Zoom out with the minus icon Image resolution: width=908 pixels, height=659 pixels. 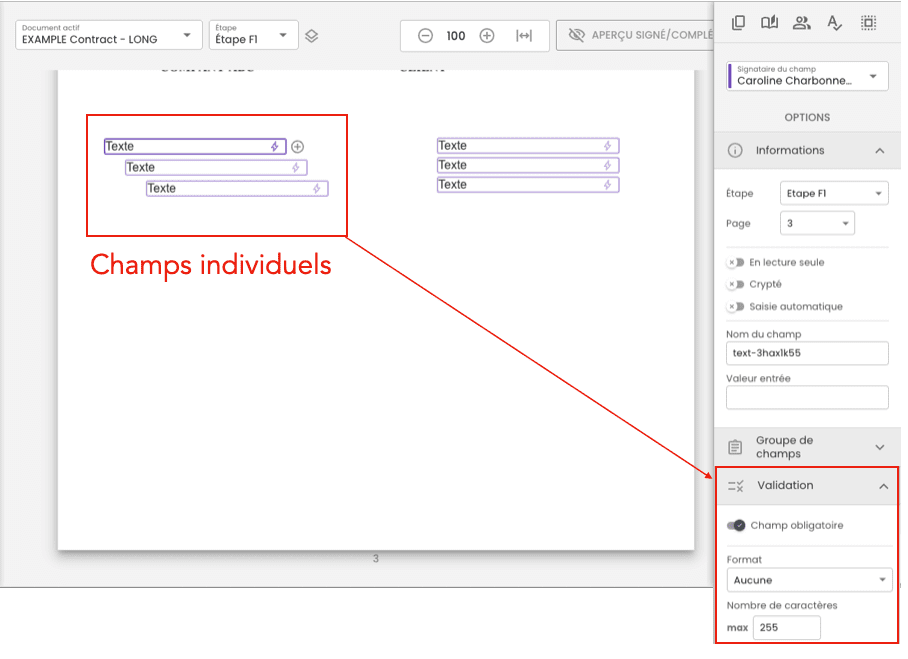coord(425,36)
